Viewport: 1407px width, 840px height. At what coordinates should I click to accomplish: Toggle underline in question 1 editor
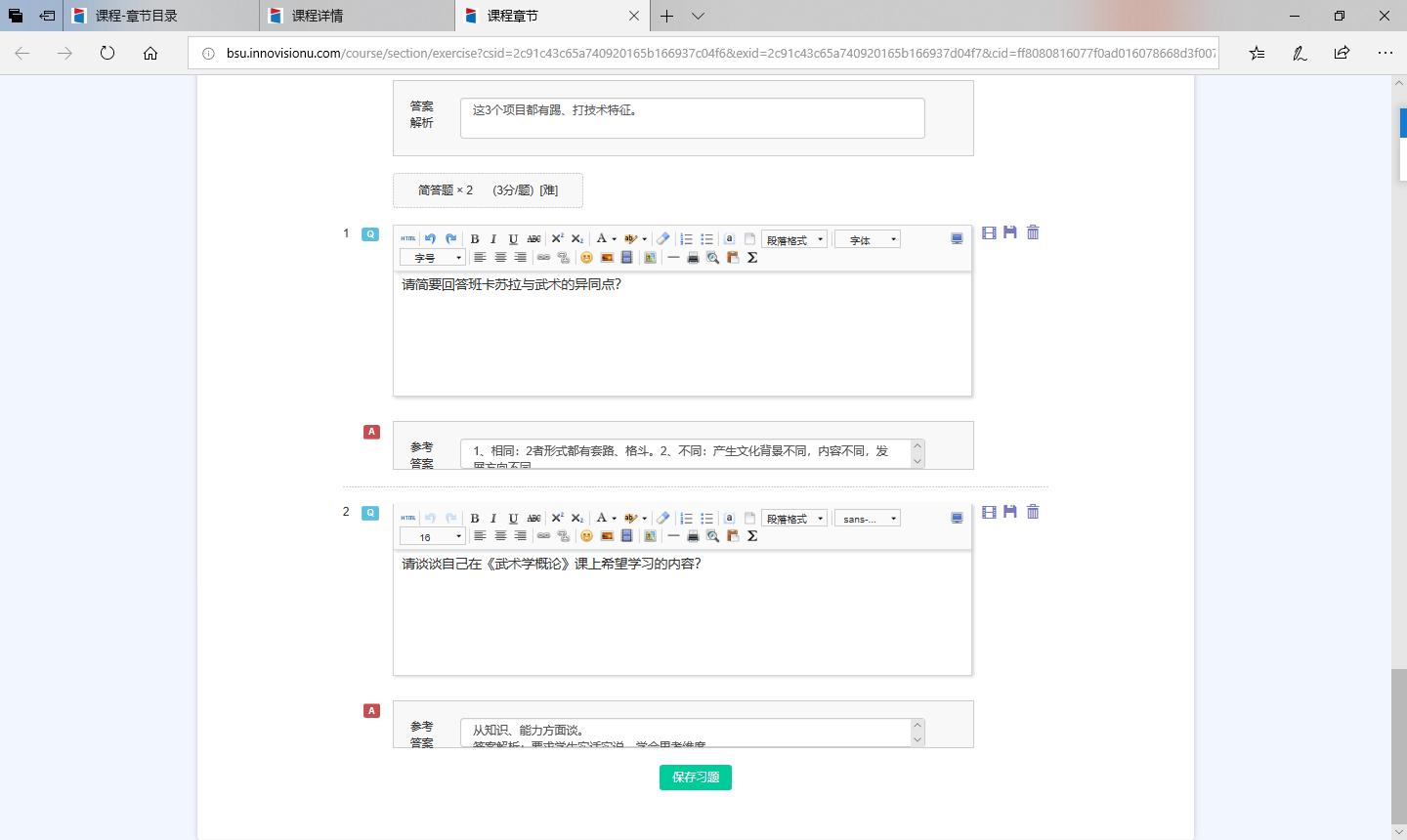click(x=513, y=238)
